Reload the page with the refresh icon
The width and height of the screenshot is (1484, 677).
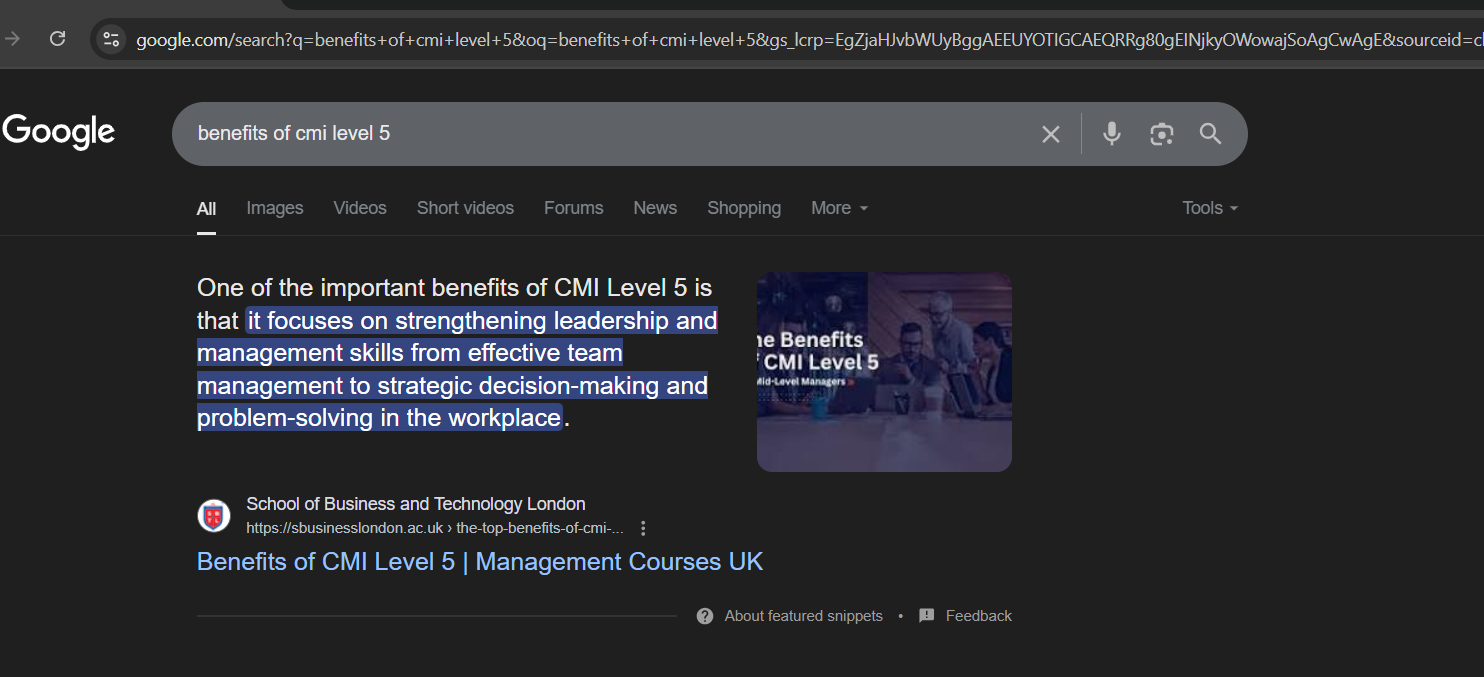point(58,39)
